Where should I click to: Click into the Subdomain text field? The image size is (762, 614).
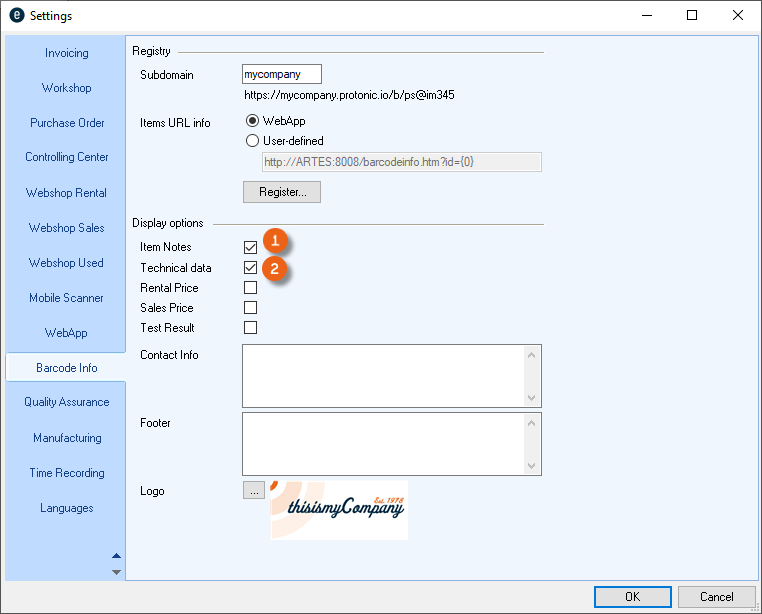[x=282, y=74]
